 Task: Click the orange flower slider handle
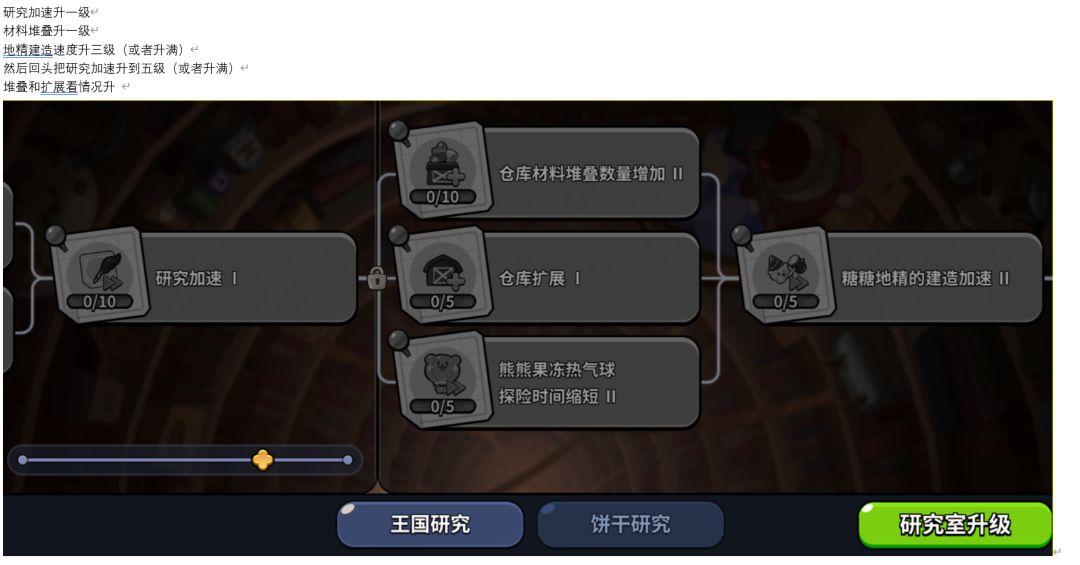pyautogui.click(x=262, y=460)
